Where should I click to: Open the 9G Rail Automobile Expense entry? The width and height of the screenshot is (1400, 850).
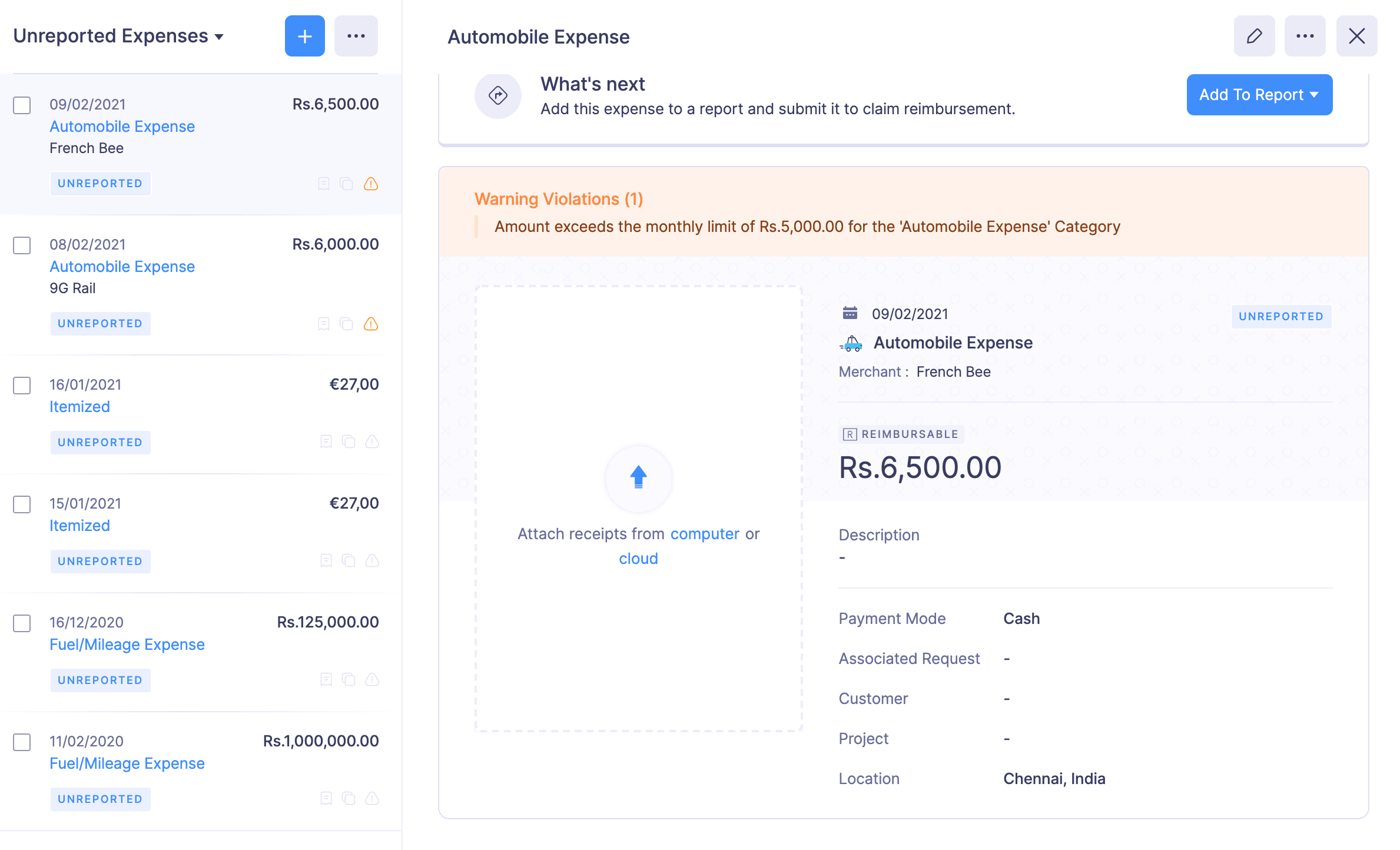[x=122, y=267]
